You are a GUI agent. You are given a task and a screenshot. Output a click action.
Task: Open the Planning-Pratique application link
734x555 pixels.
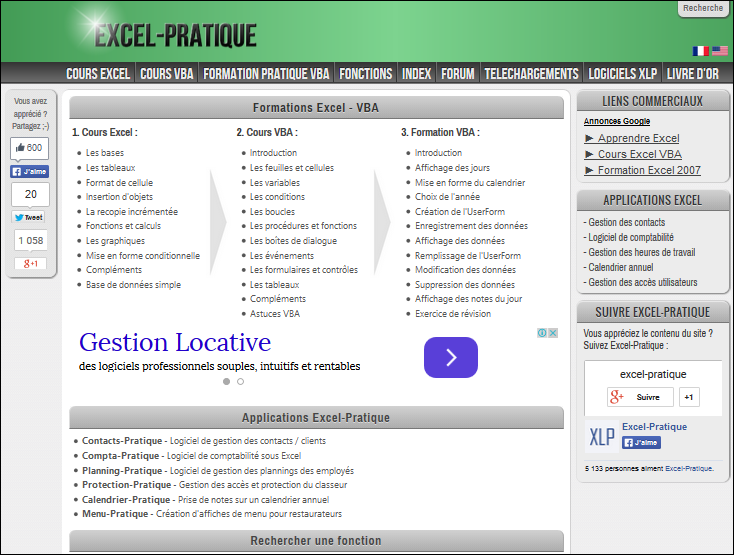[122, 471]
